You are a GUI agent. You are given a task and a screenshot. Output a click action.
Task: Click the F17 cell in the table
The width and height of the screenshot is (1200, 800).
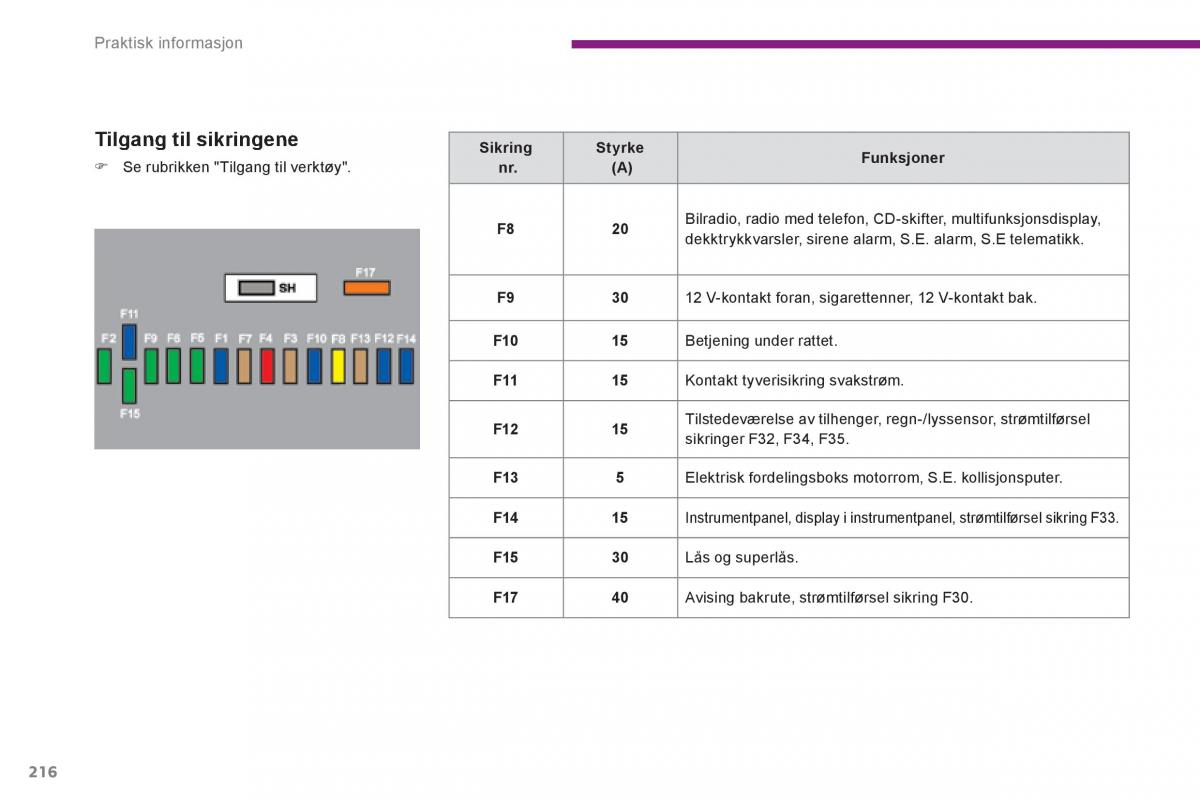[x=506, y=598]
